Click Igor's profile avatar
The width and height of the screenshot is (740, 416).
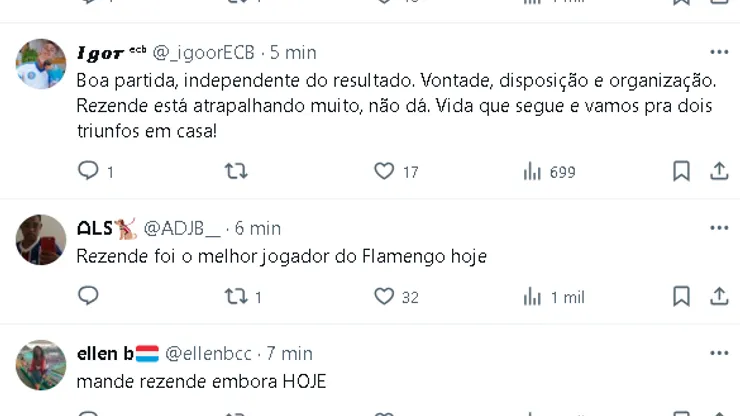[41, 64]
